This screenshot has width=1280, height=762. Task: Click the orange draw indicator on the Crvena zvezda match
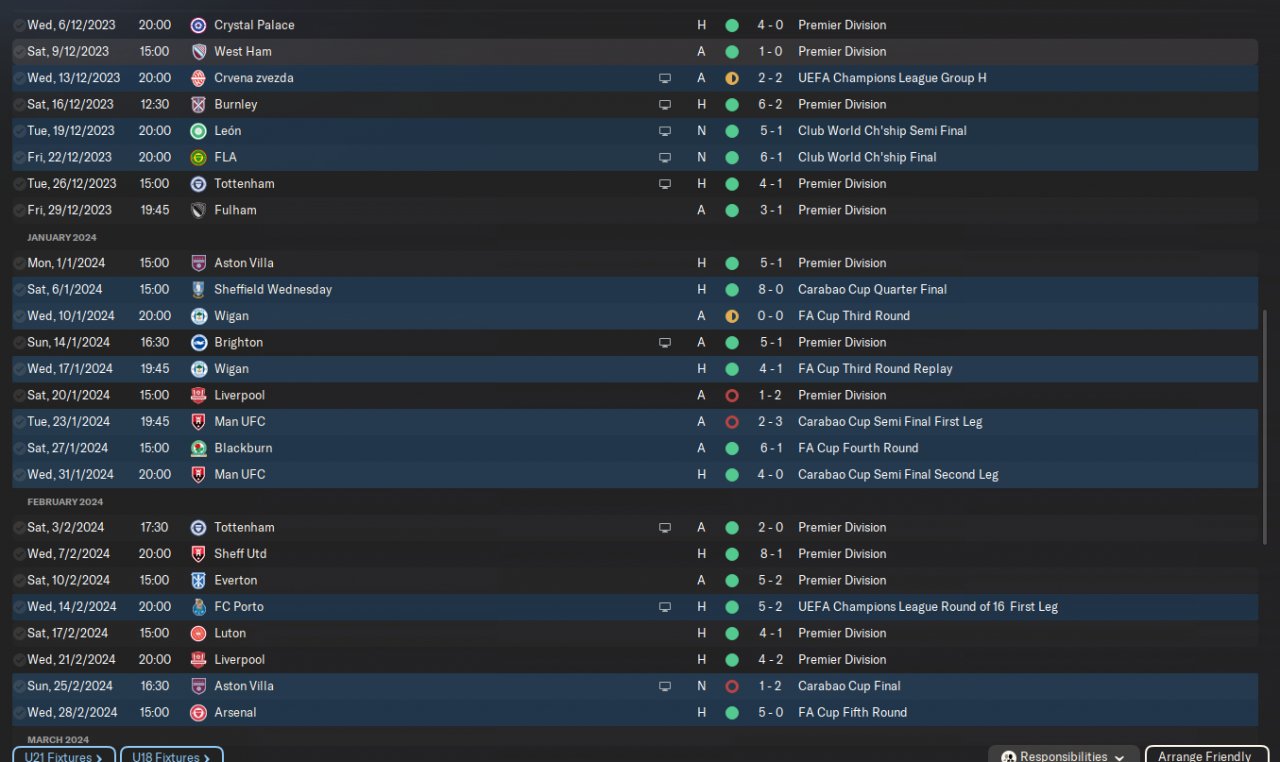[732, 78]
